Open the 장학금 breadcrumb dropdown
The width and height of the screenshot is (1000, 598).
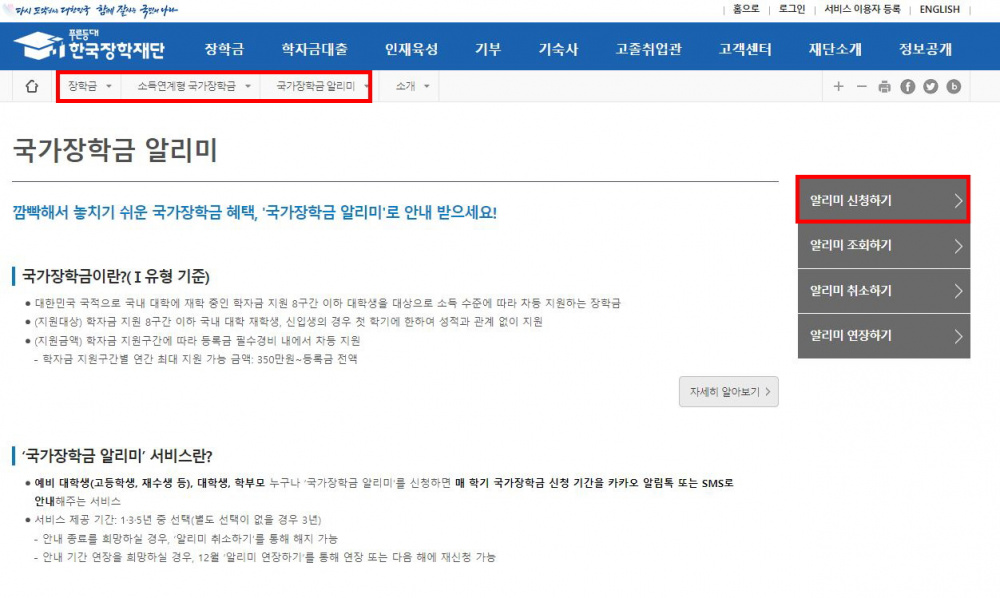coord(85,86)
